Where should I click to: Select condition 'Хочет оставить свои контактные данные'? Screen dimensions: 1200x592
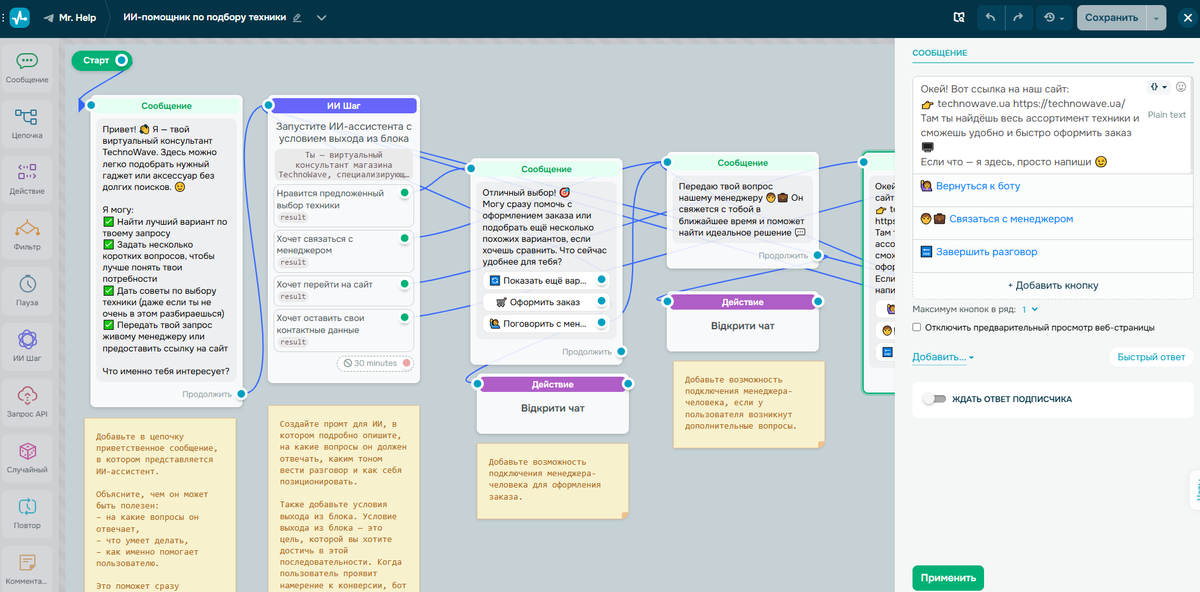(x=343, y=330)
